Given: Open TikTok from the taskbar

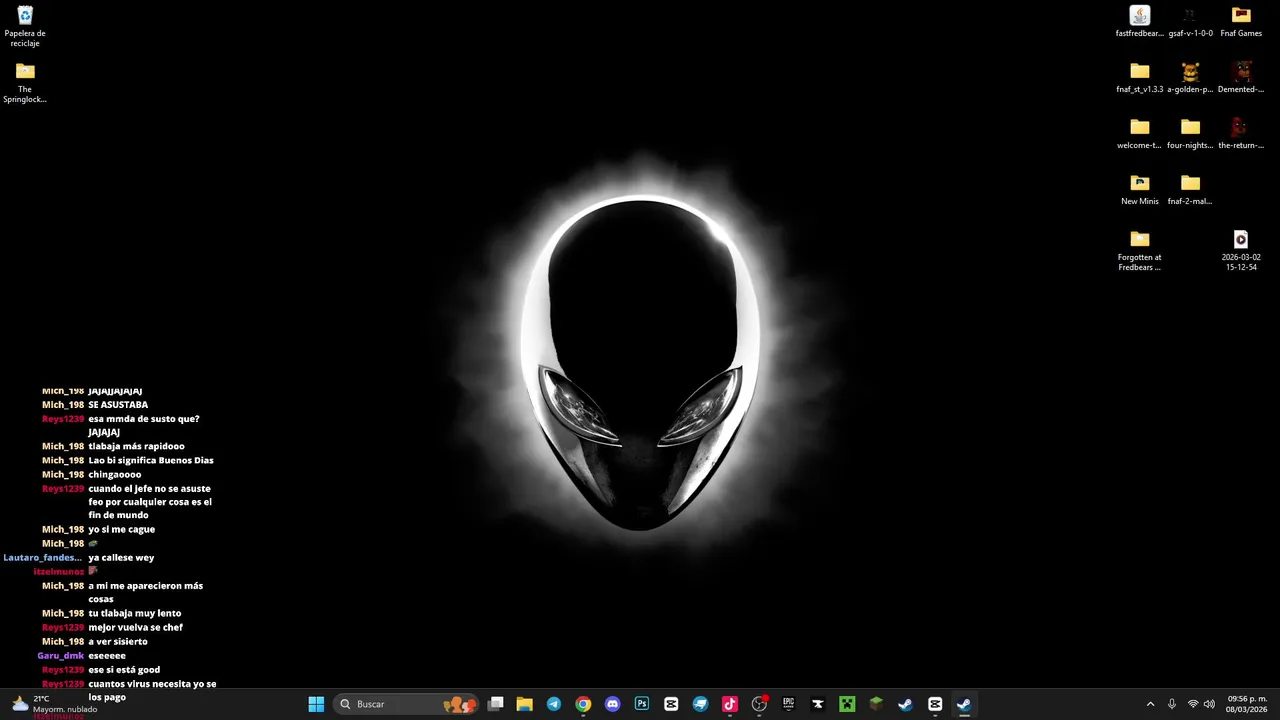Looking at the screenshot, I should 730,704.
